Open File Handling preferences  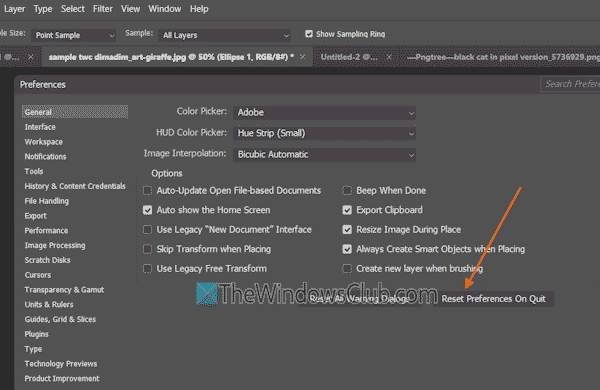(47, 201)
